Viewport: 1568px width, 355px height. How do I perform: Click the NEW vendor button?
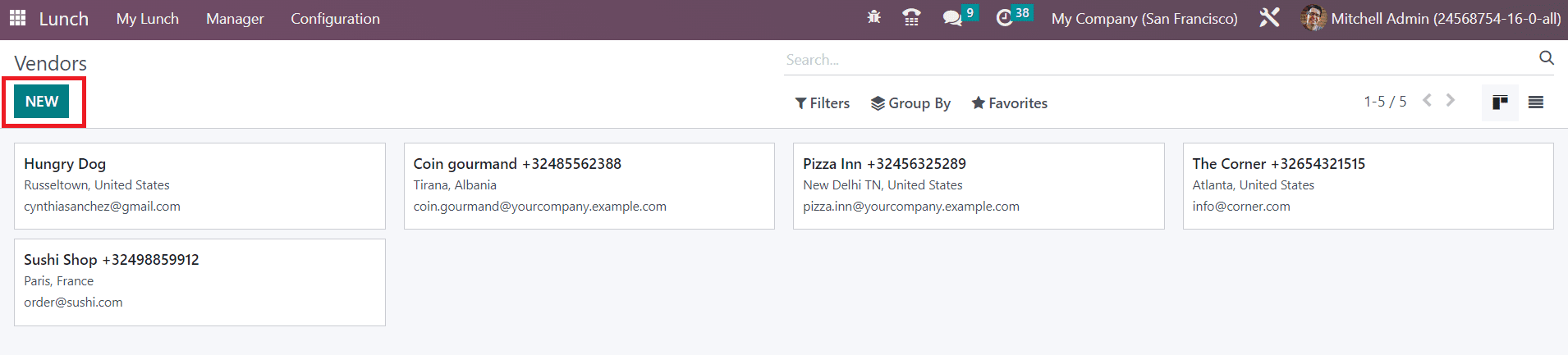click(42, 102)
